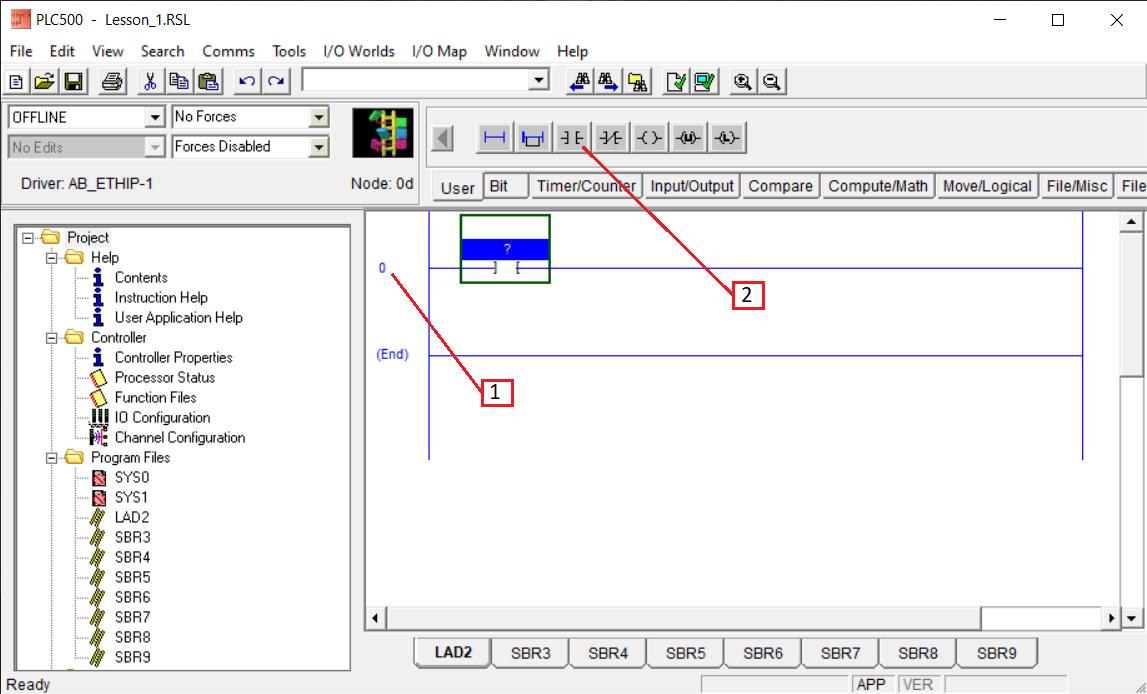Select the Examine If Closed (XIC) instruction
This screenshot has height=694, width=1147.
[x=572, y=137]
